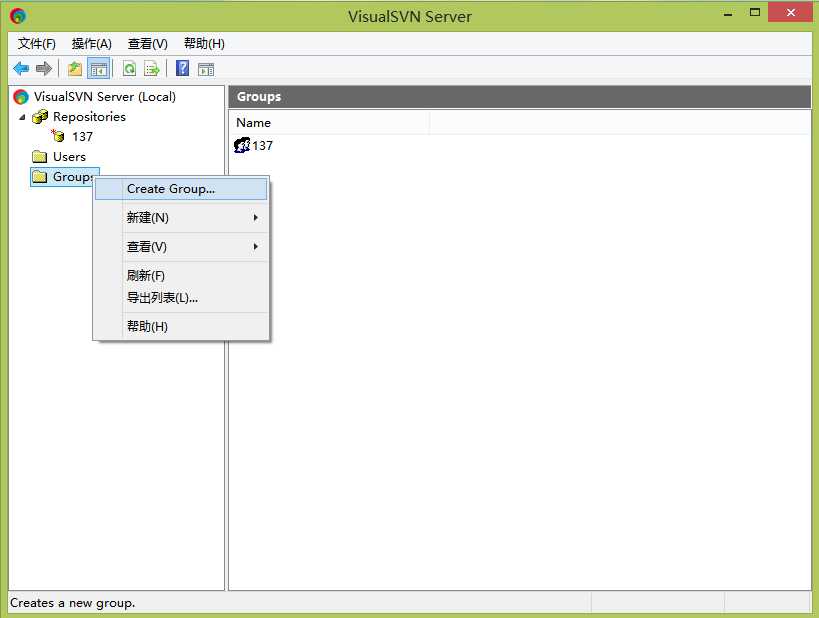Toggle the console tree pane icon

[x=99, y=68]
